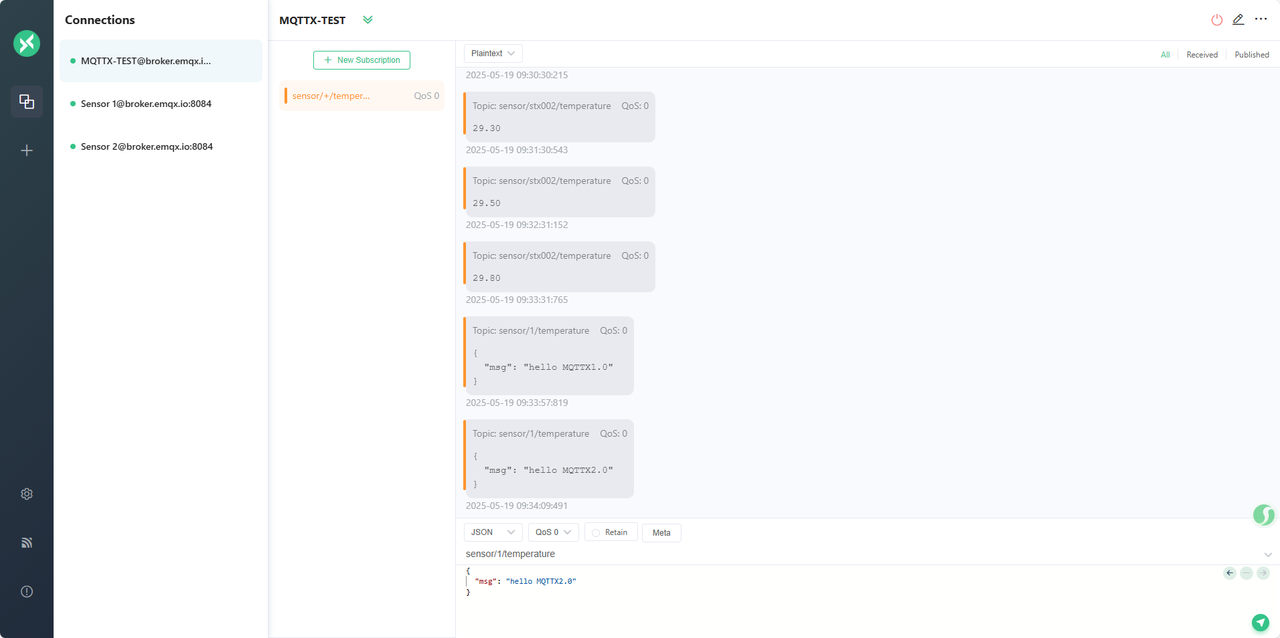Open the Log feed icon in sidebar
The image size is (1280, 638).
[x=27, y=543]
